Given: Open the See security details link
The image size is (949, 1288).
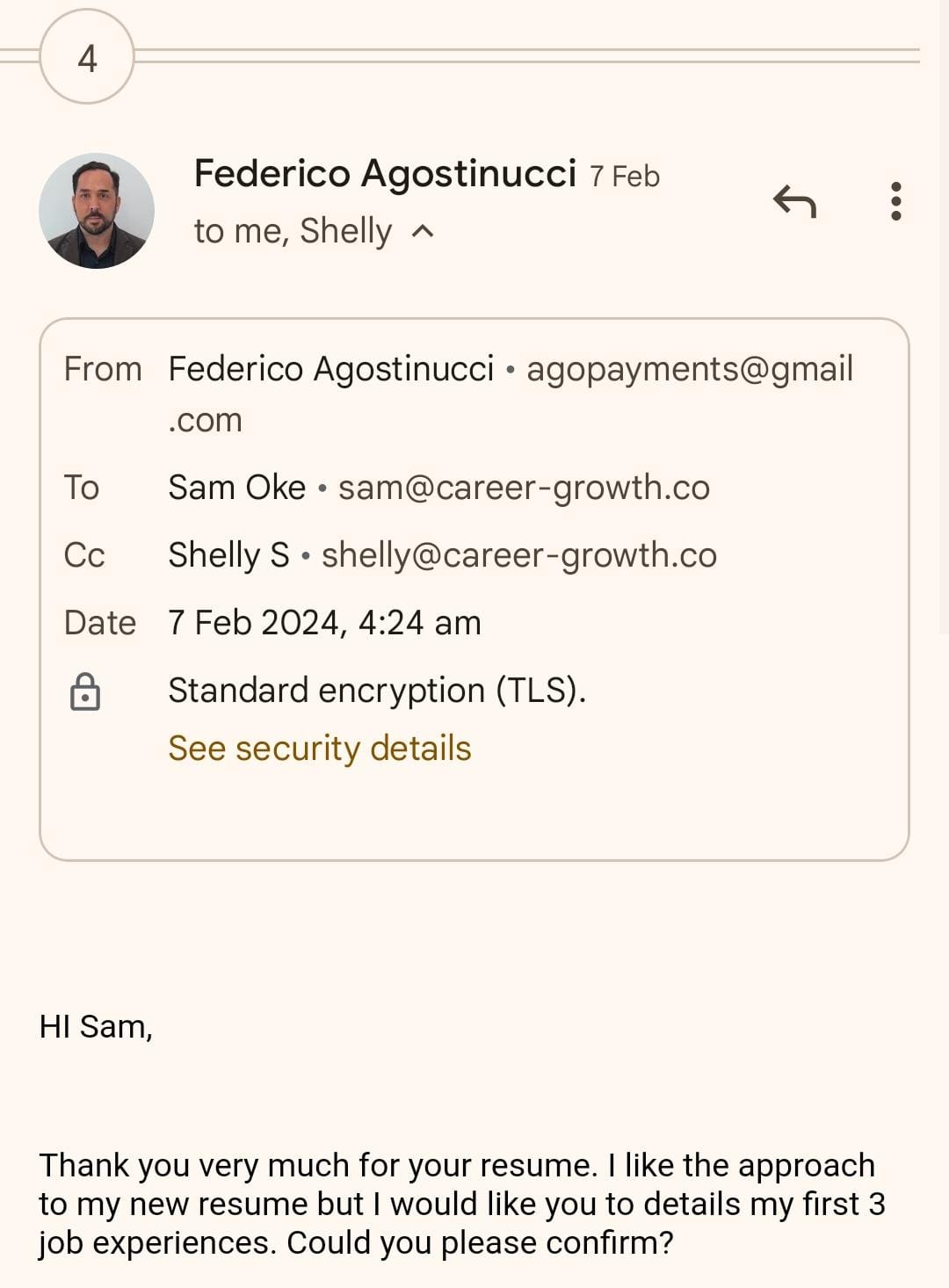Looking at the screenshot, I should click(x=320, y=749).
